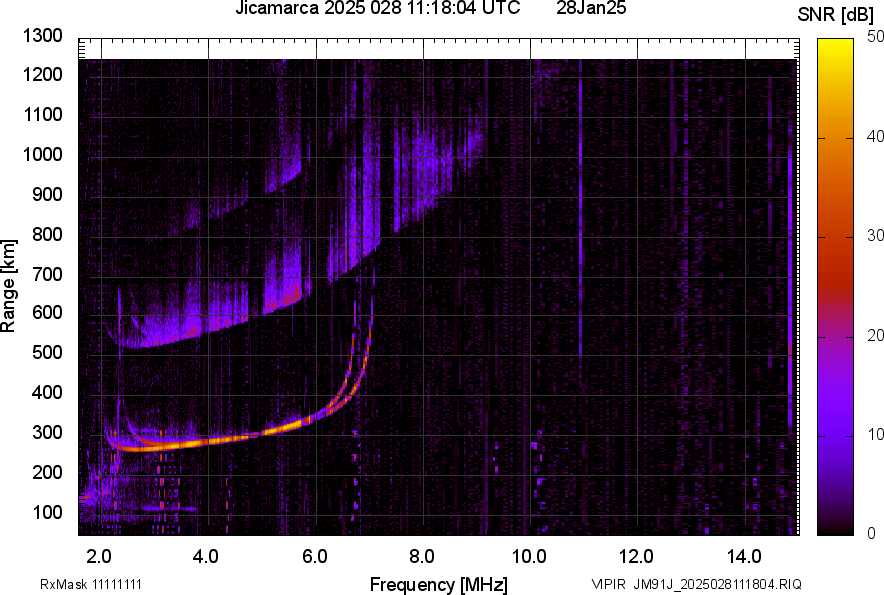The height and width of the screenshot is (595, 884).
Task: Click the Jicamarca timestamp title text
Action: pyautogui.click(x=377, y=9)
